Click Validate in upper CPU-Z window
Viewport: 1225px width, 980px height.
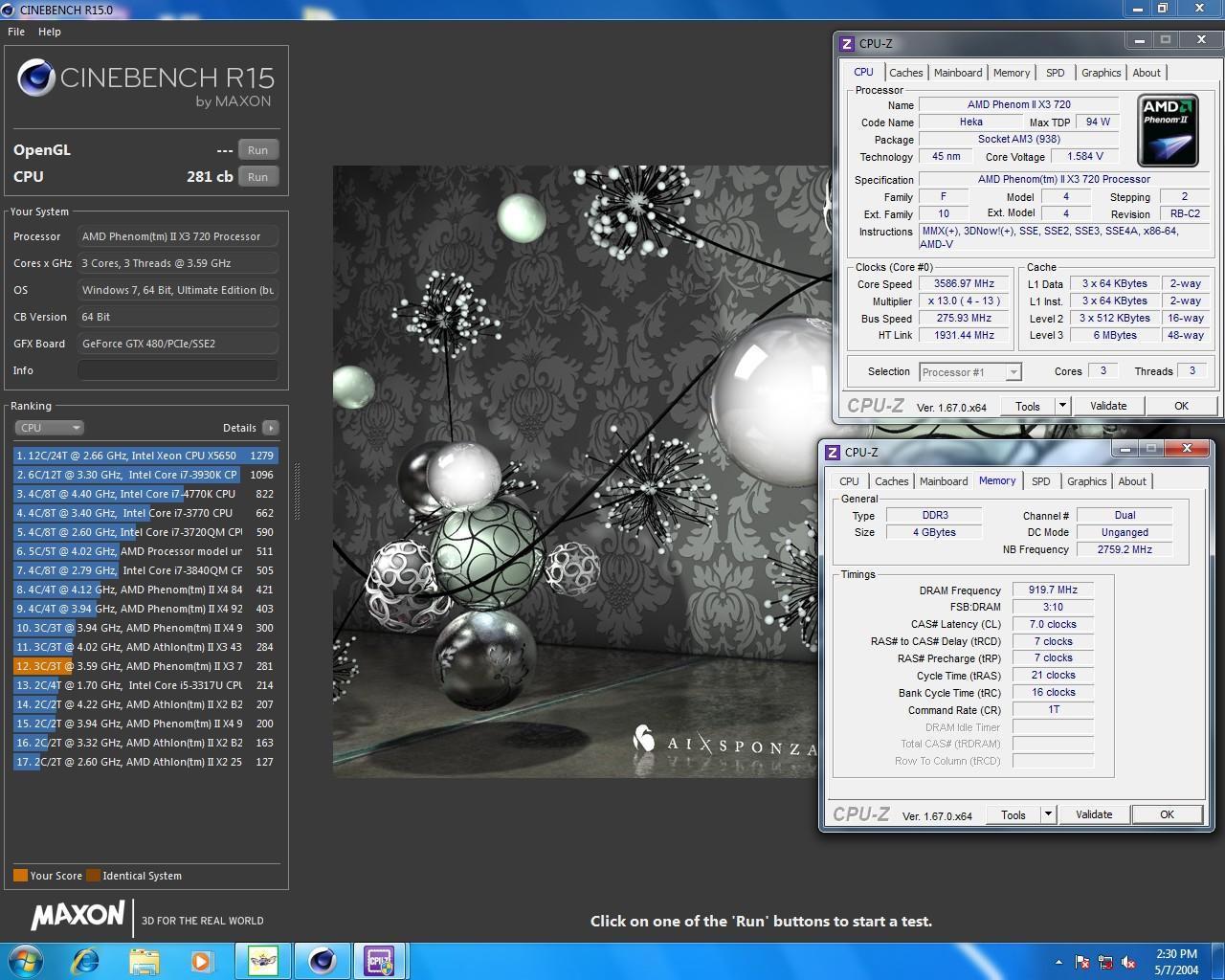tap(1108, 406)
